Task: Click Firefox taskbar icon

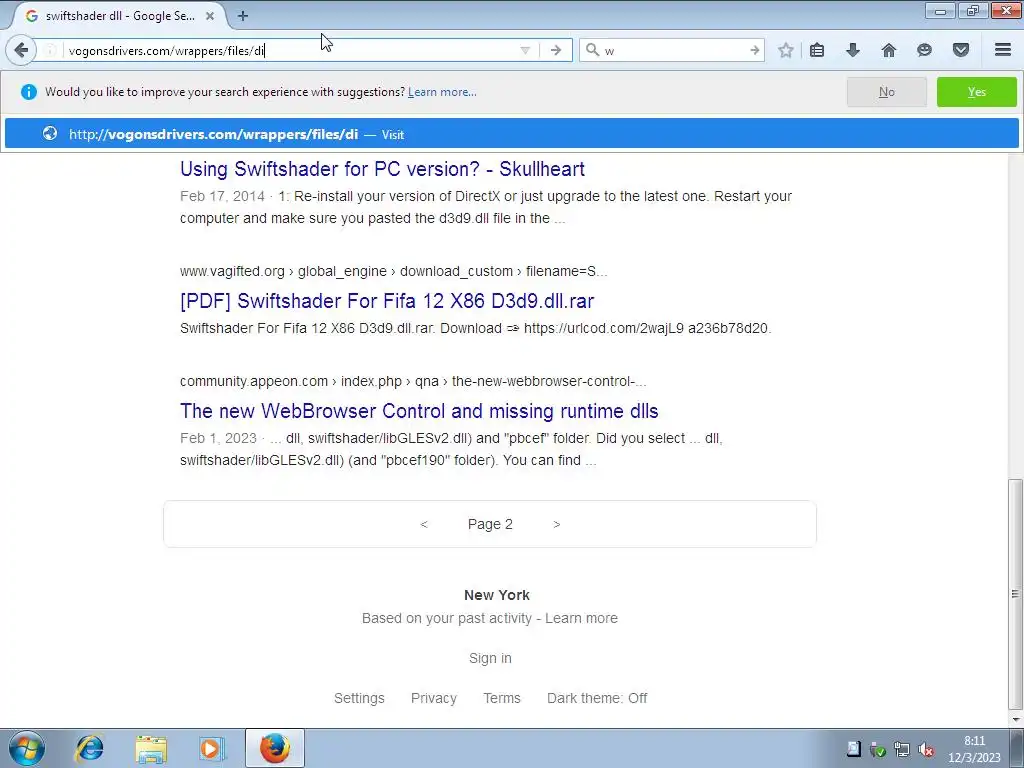Action: tap(275, 748)
